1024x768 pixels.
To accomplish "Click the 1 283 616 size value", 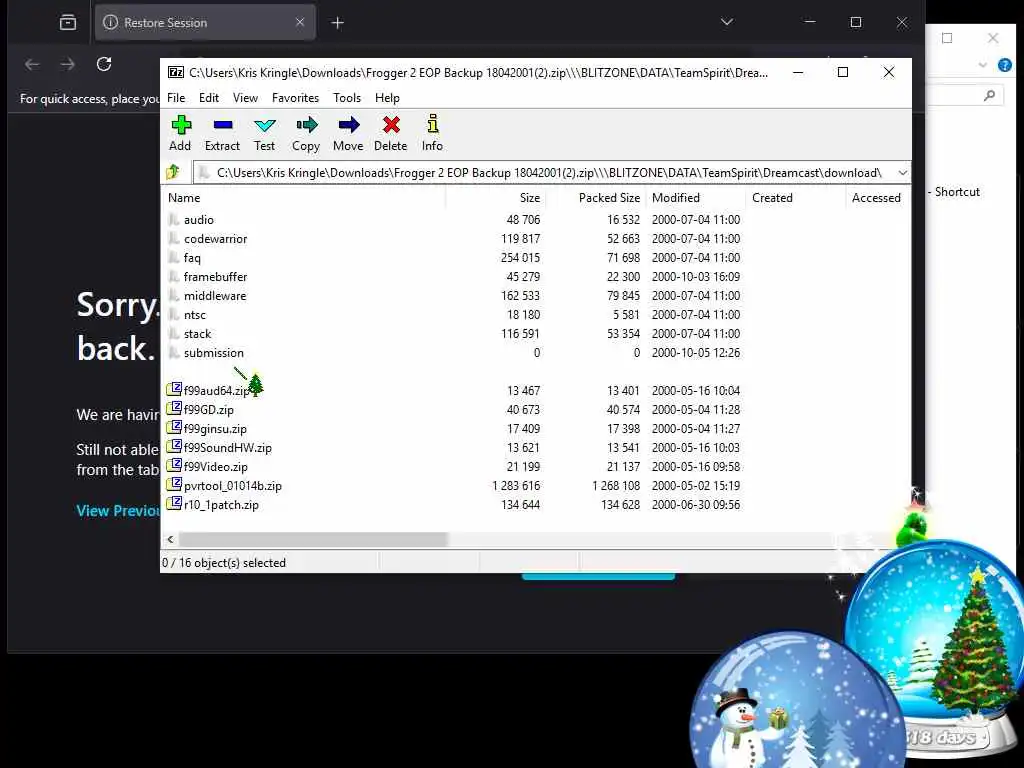I will (x=516, y=485).
